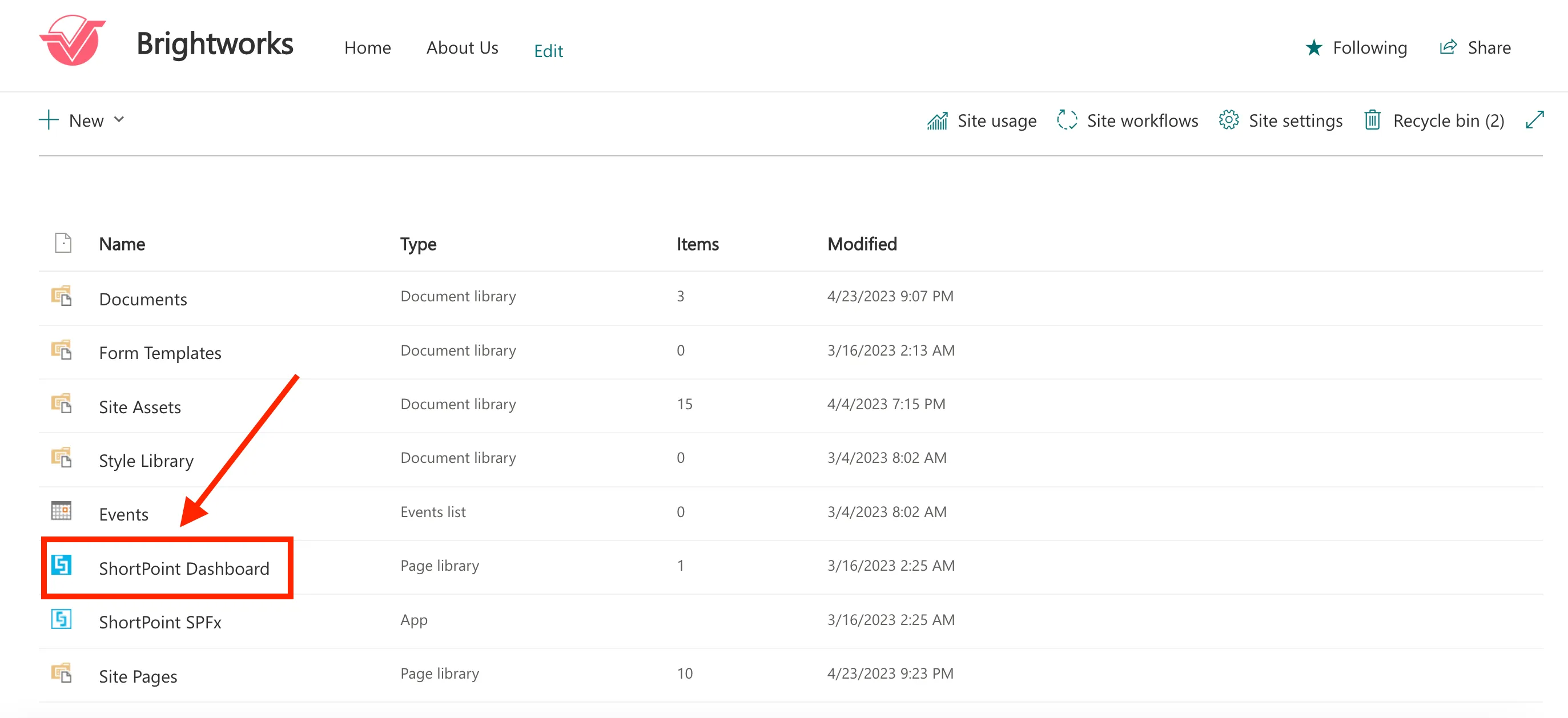Click the Site Assets library icon
Viewport: 1568px width, 718px height.
62,404
